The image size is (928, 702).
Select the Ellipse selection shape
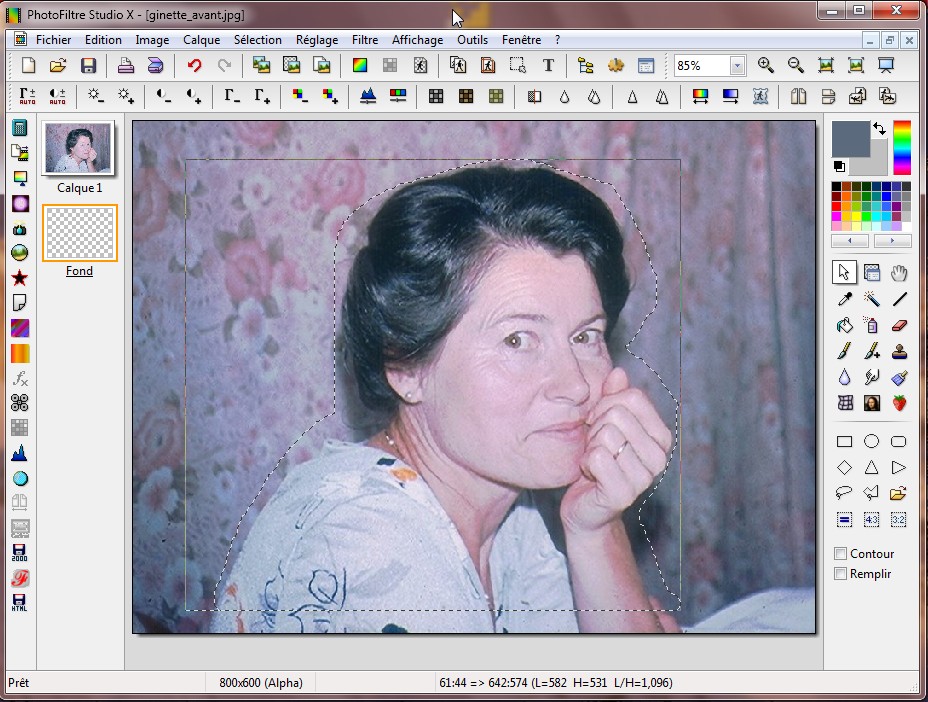tap(871, 441)
